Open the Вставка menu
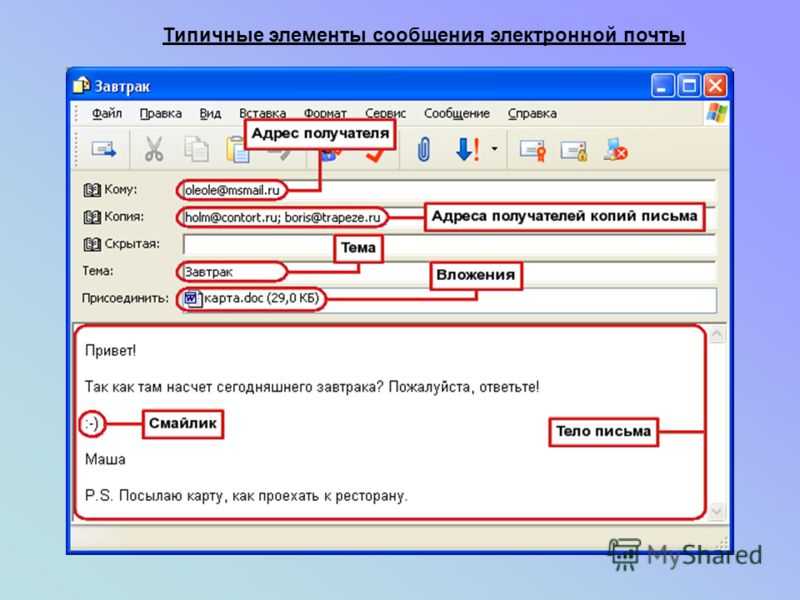The height and width of the screenshot is (600, 800). [x=262, y=112]
